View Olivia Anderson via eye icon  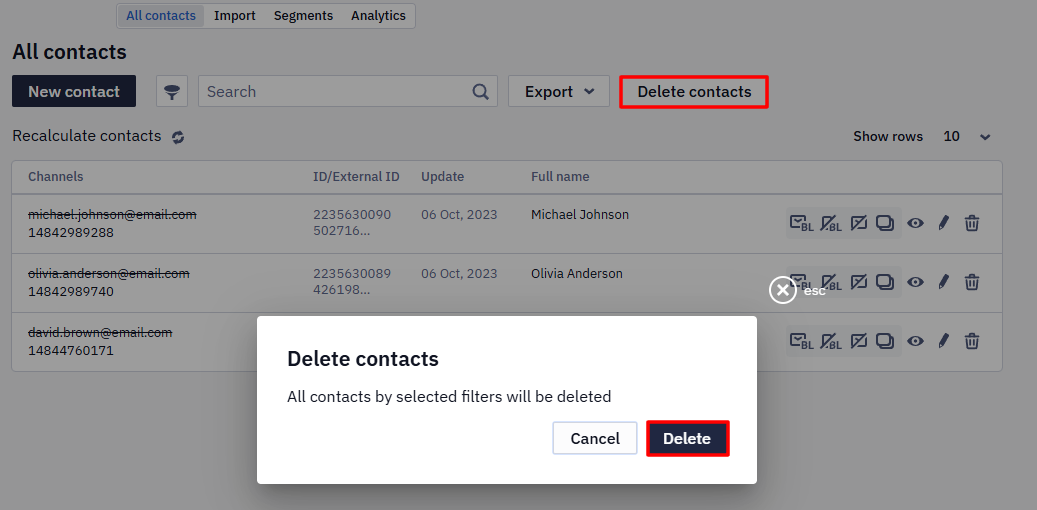pyautogui.click(x=915, y=282)
